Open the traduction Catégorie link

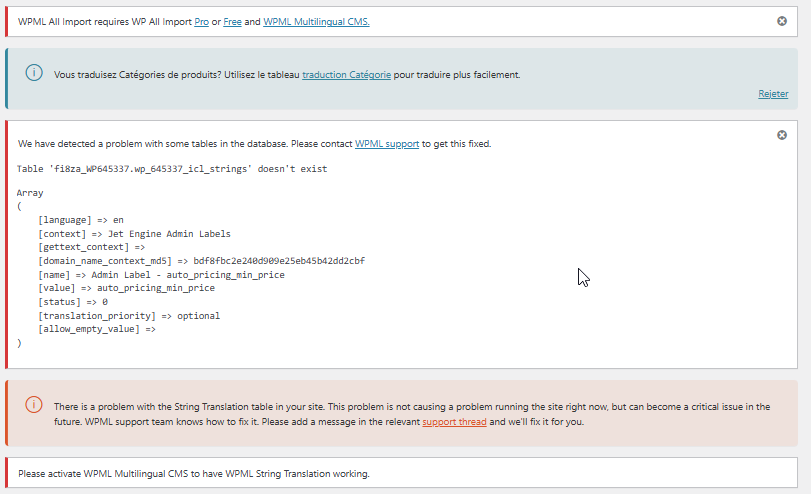[346, 75]
